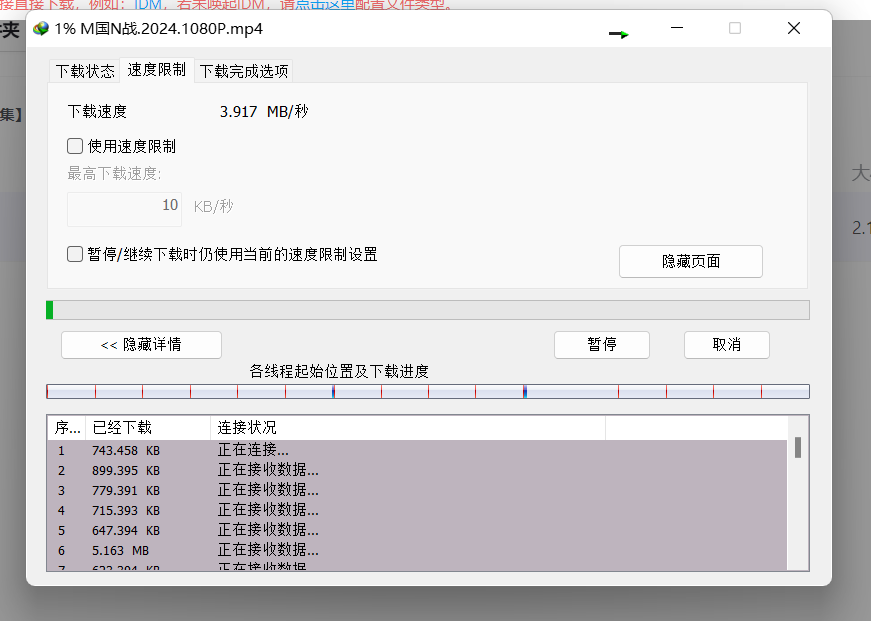Click the 连接状况 column header
The width and height of the screenshot is (871, 621).
[x=406, y=428]
